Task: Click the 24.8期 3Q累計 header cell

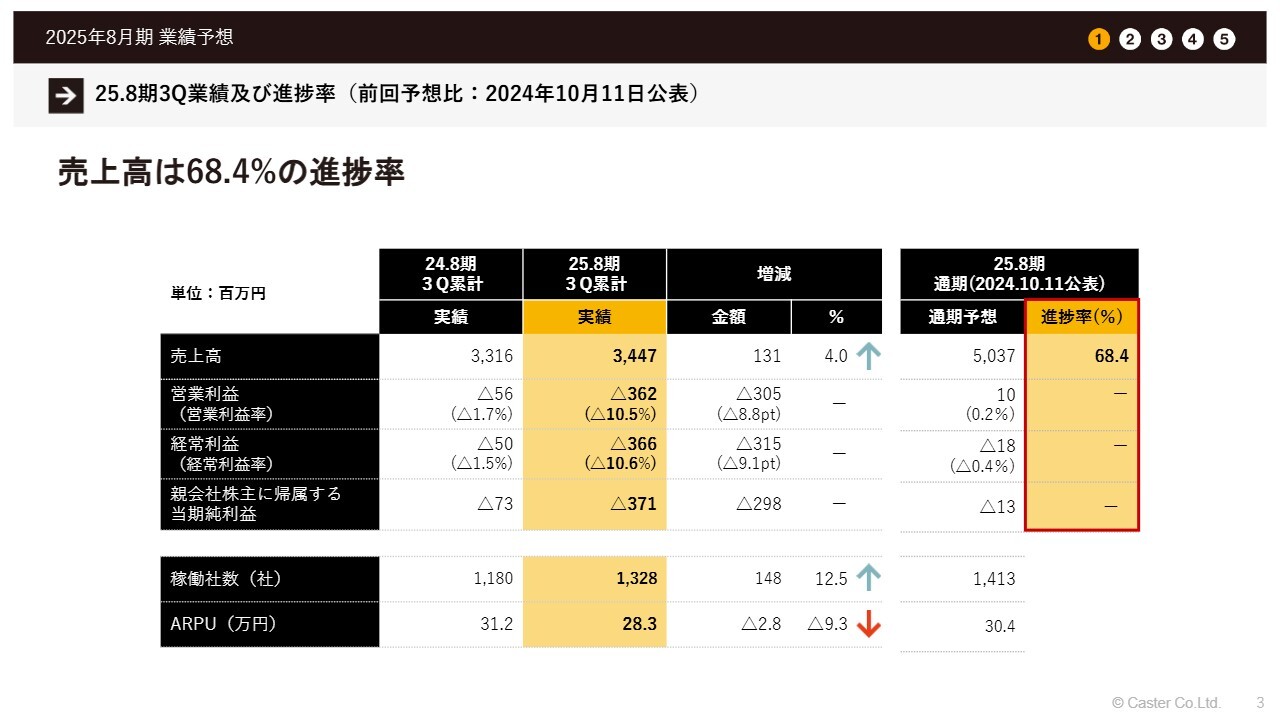Action: click(451, 274)
